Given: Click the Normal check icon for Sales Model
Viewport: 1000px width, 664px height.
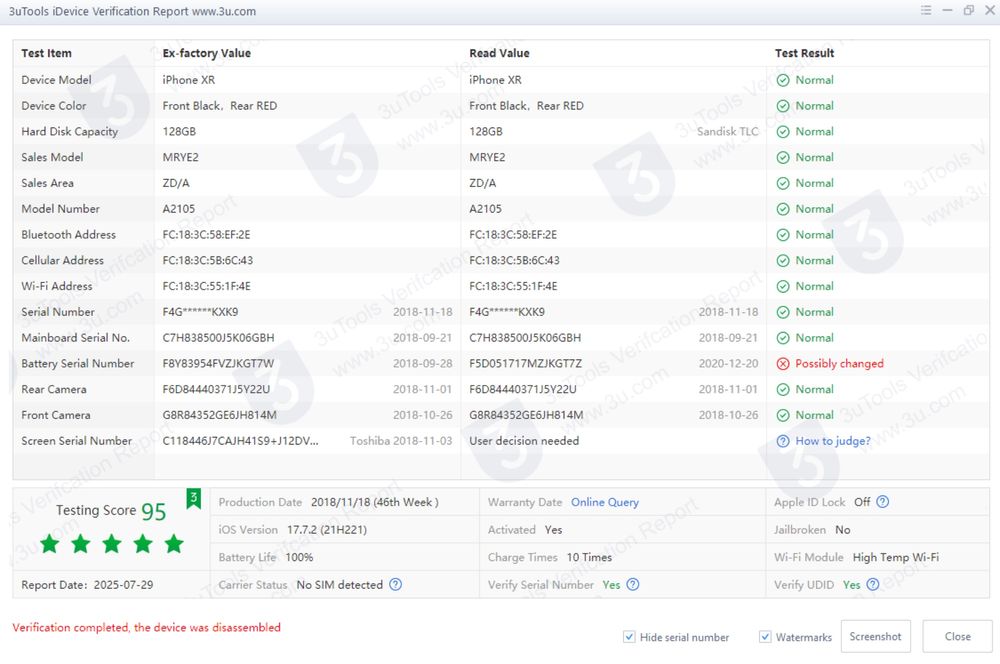Looking at the screenshot, I should [783, 158].
